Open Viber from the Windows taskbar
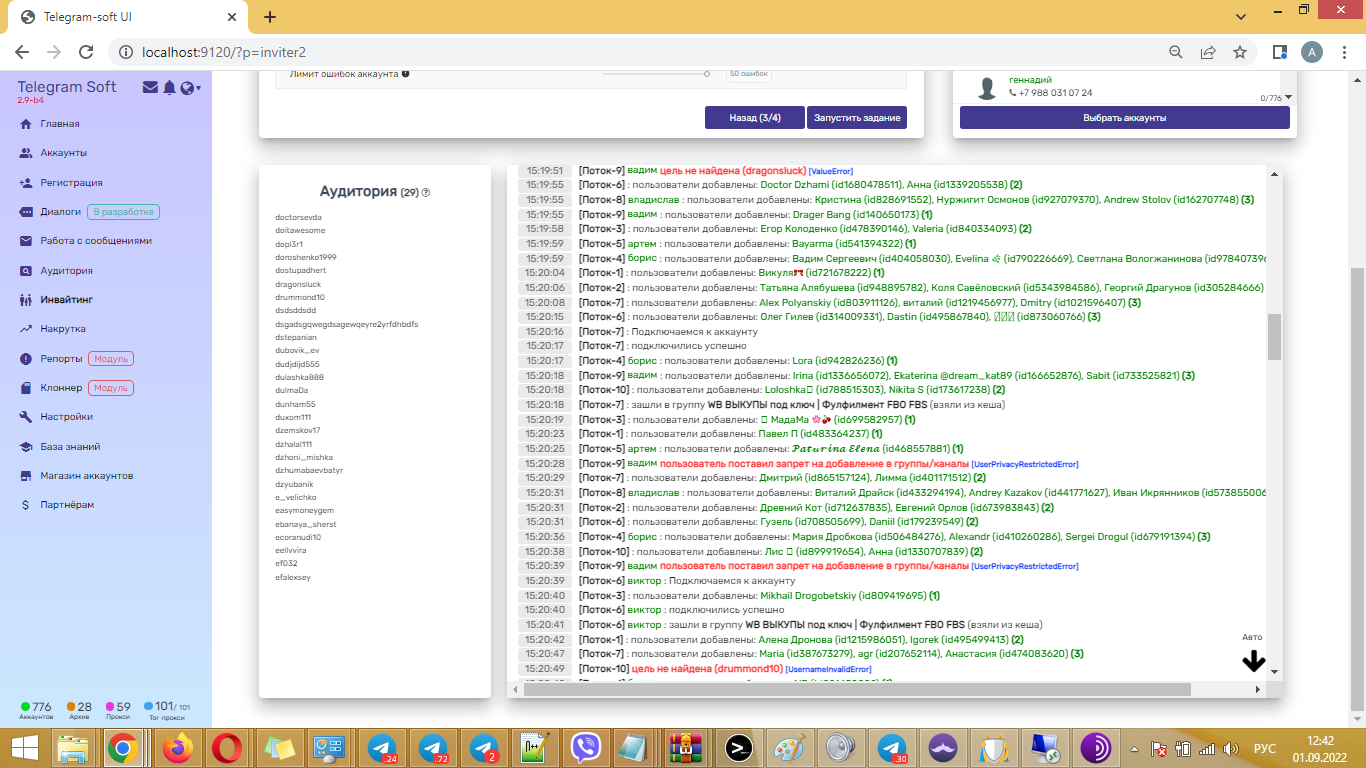This screenshot has height=768, width=1366. (585, 748)
